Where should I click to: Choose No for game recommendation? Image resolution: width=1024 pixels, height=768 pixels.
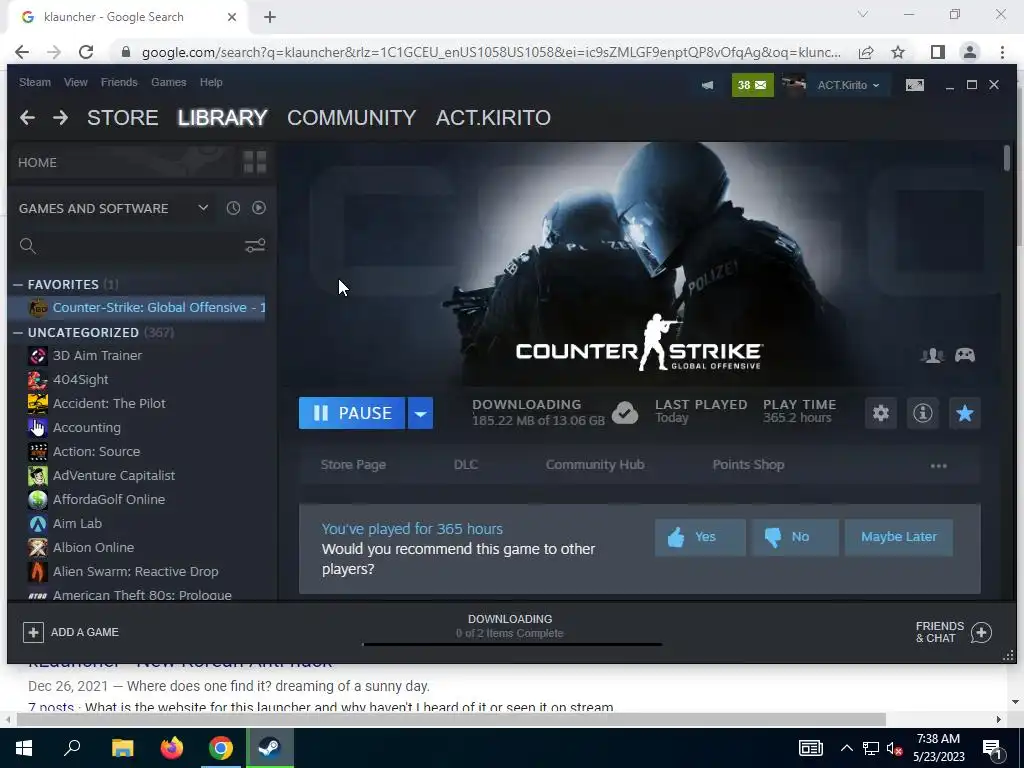coord(794,537)
